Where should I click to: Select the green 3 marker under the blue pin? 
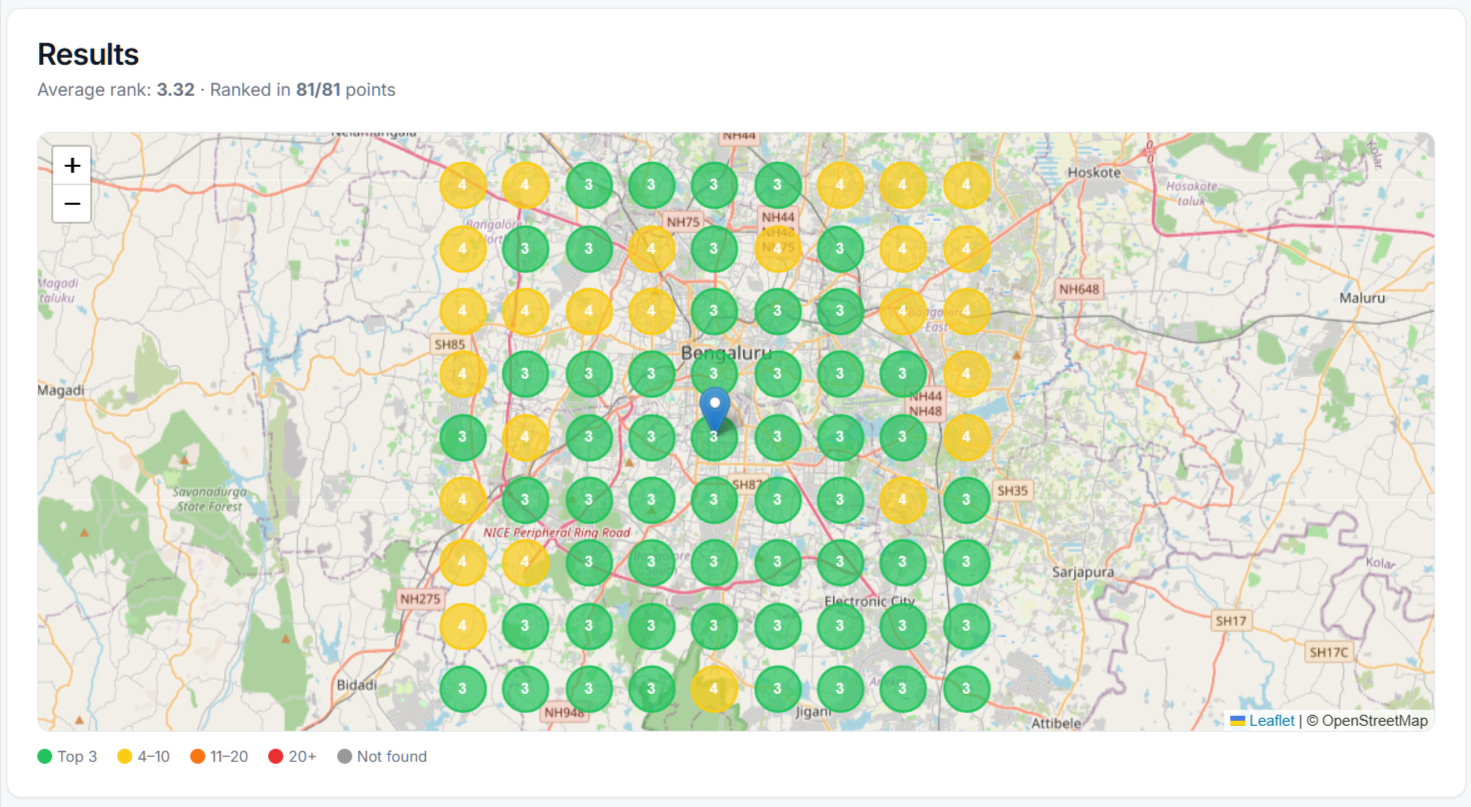[714, 438]
